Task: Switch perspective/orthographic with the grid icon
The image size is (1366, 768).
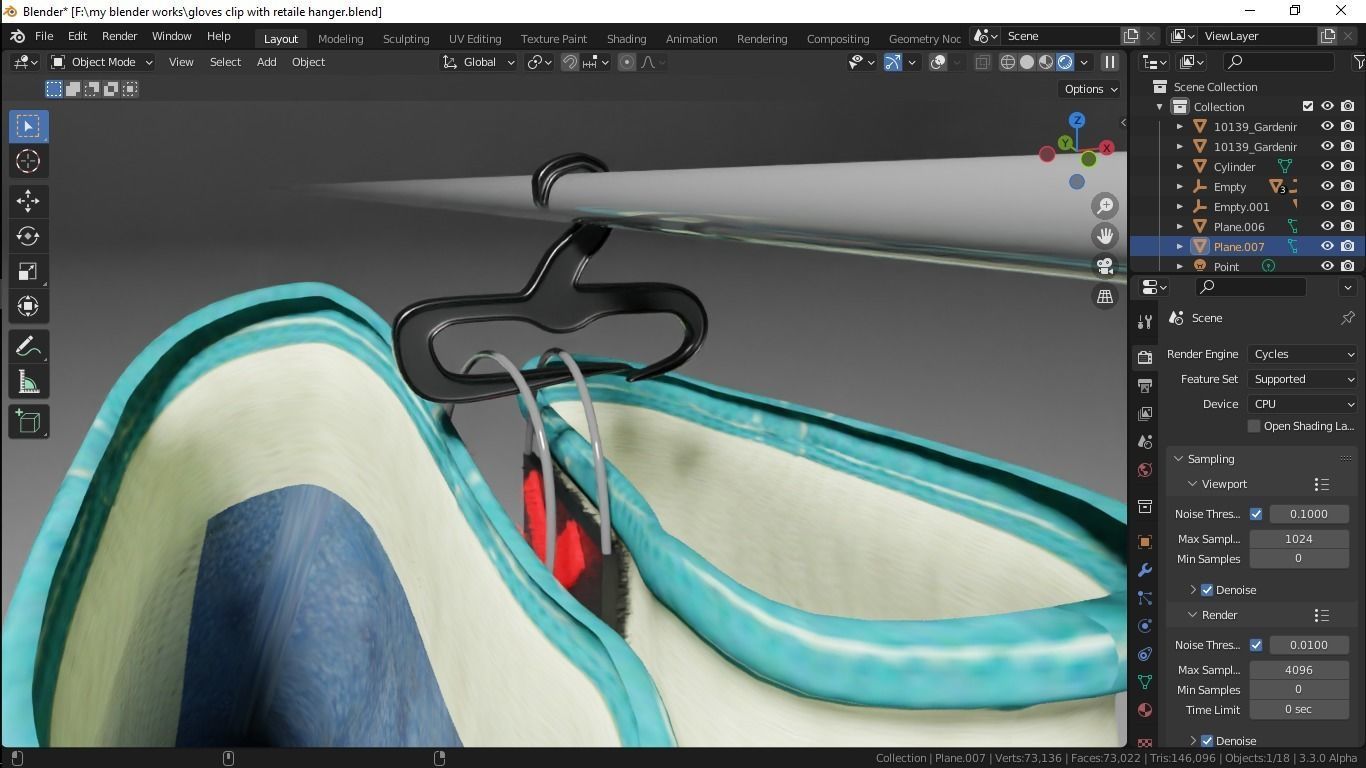Action: click(1105, 296)
